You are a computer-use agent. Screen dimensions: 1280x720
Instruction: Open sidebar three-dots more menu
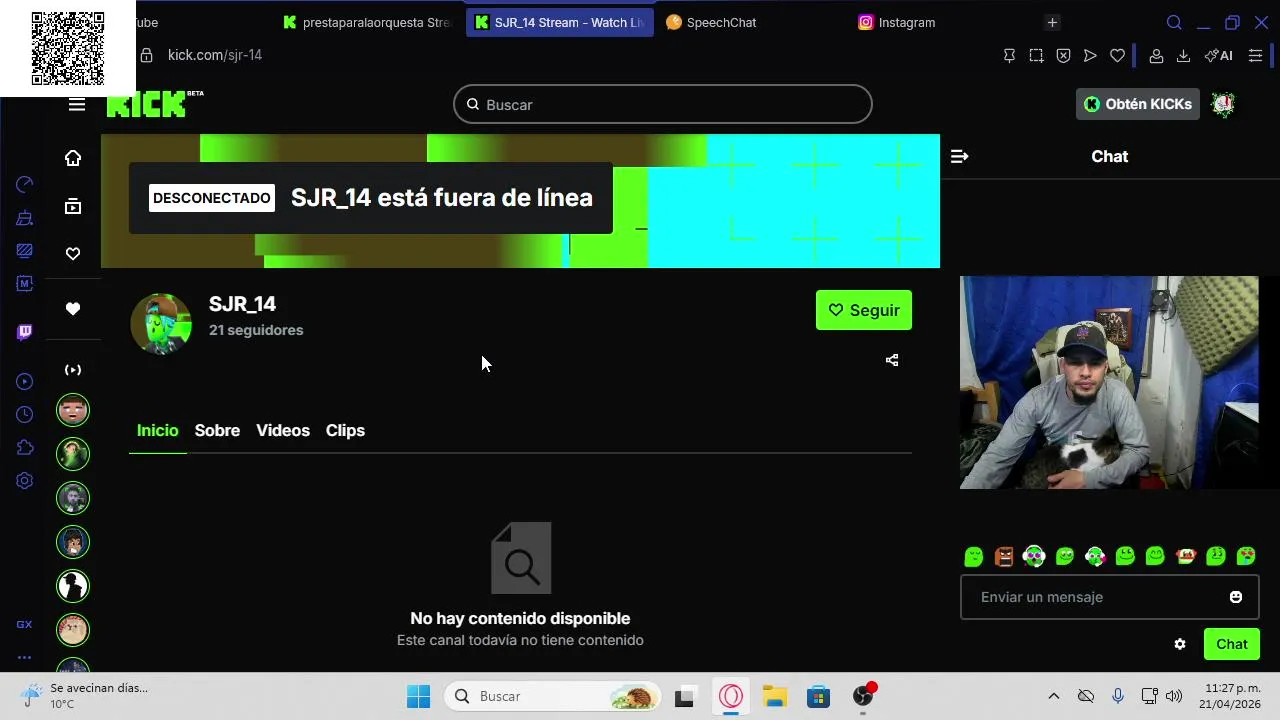click(25, 657)
